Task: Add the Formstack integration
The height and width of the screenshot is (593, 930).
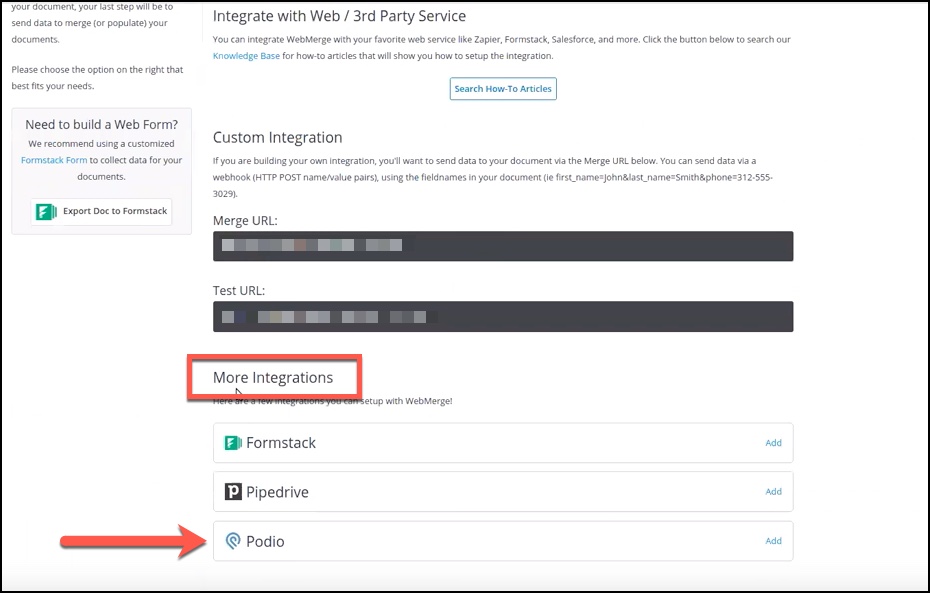Action: pos(773,443)
